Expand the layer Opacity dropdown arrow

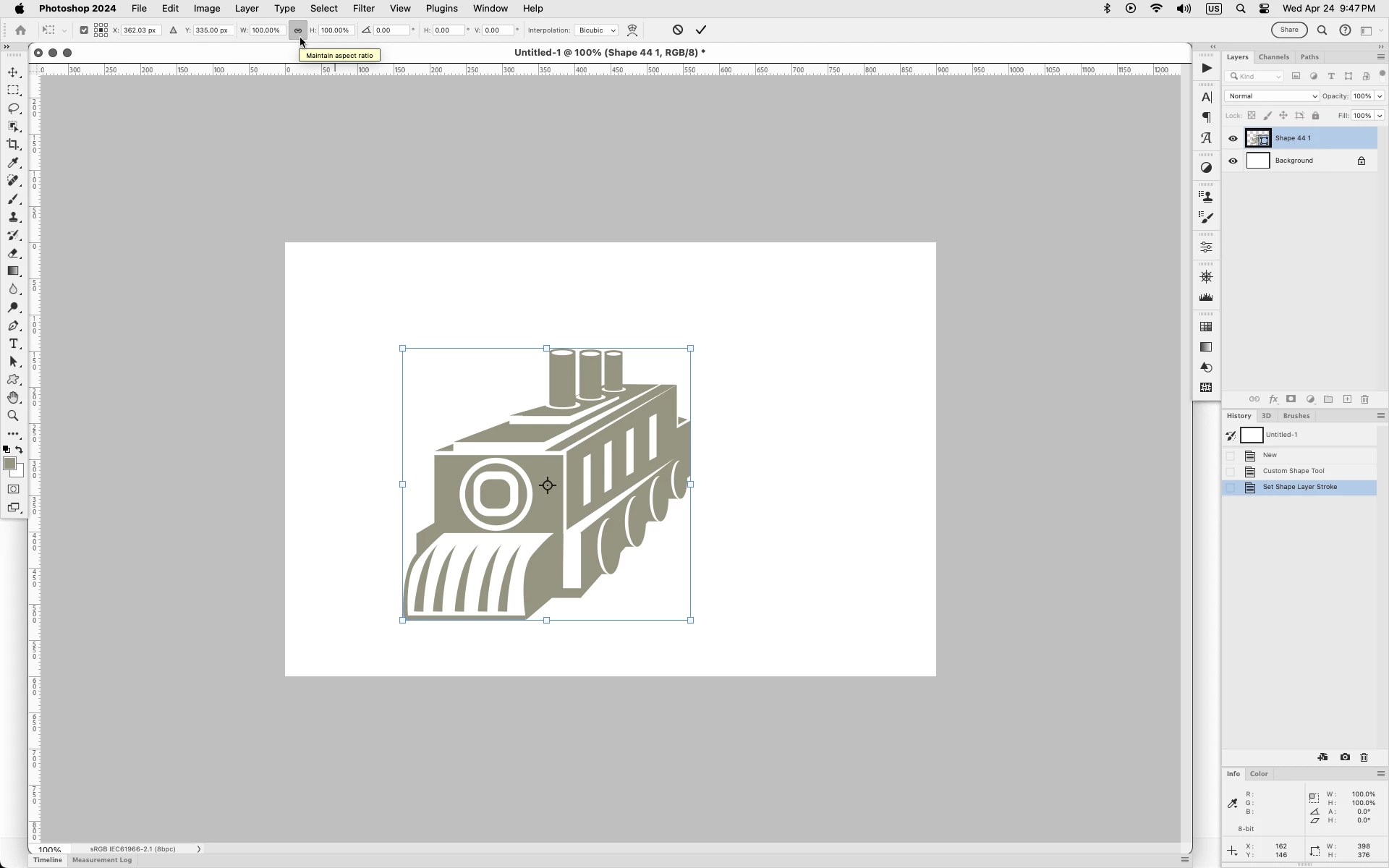[x=1379, y=96]
